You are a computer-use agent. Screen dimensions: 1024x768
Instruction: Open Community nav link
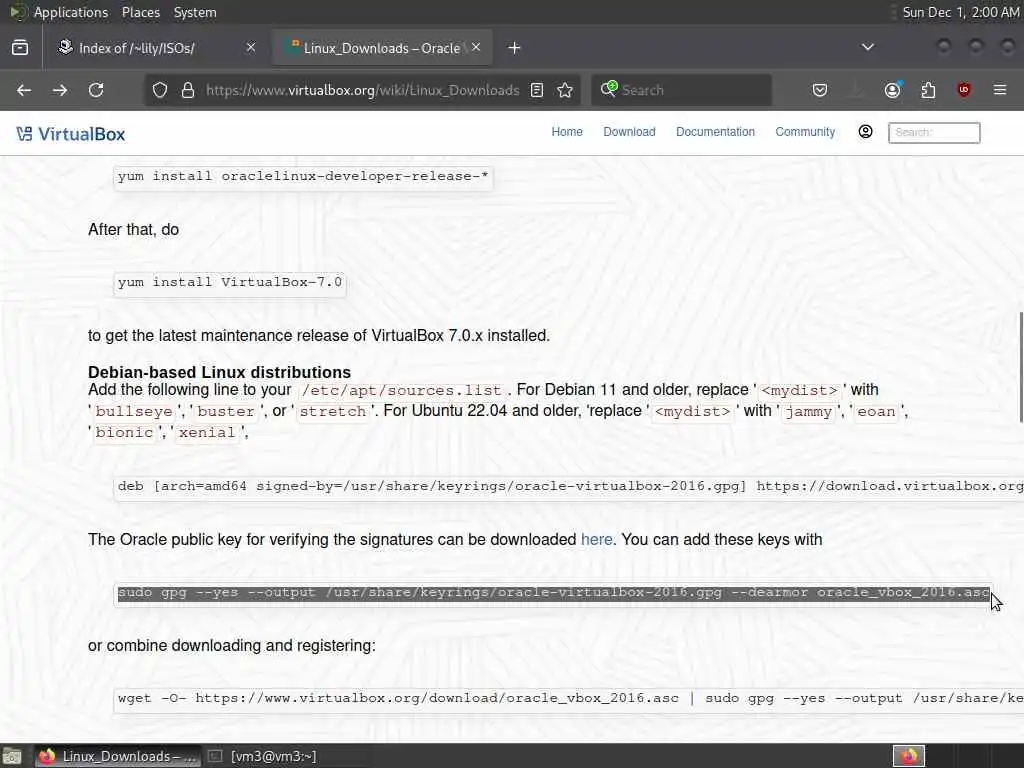(805, 132)
